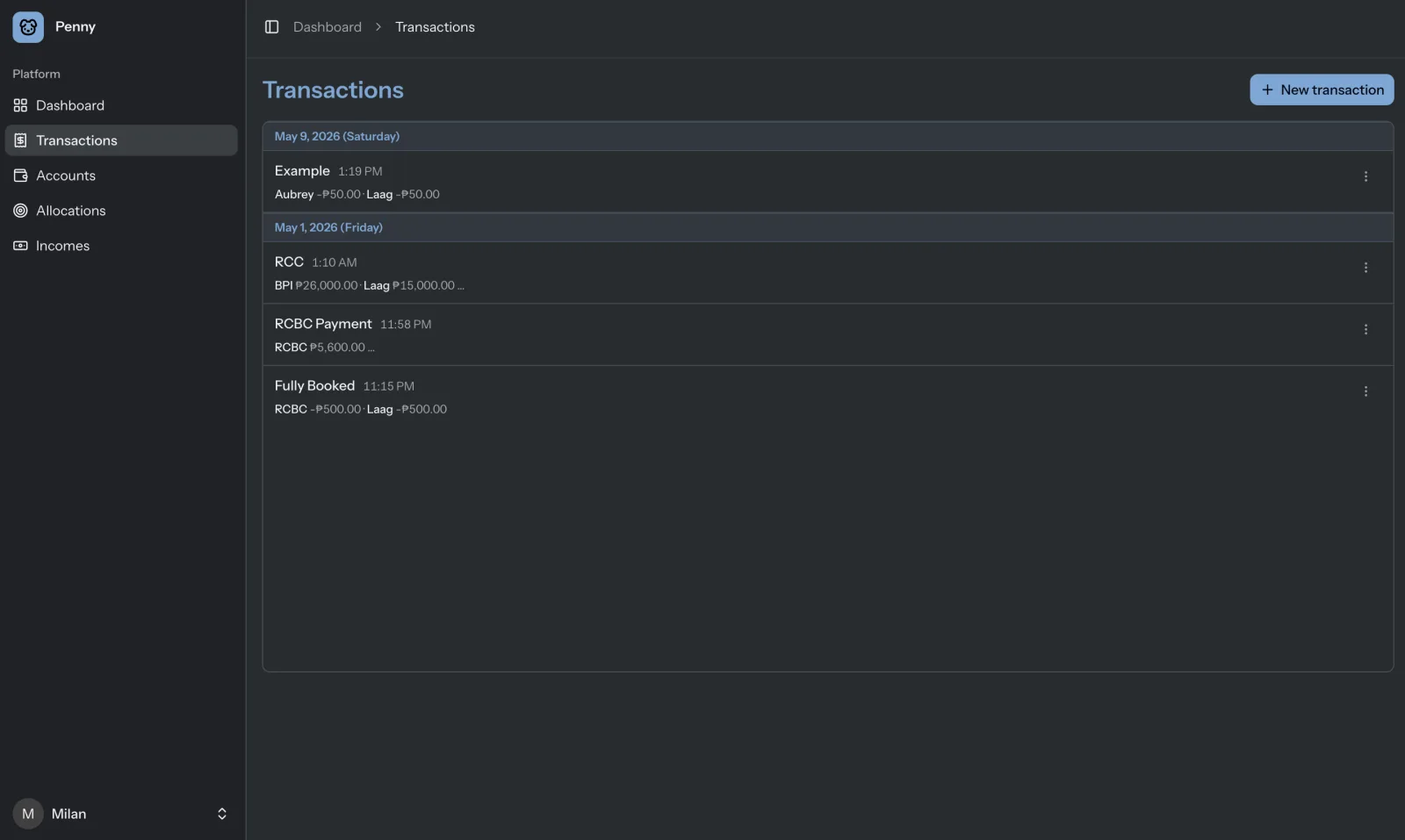Open the options menu for Fully Booked

tap(1365, 391)
